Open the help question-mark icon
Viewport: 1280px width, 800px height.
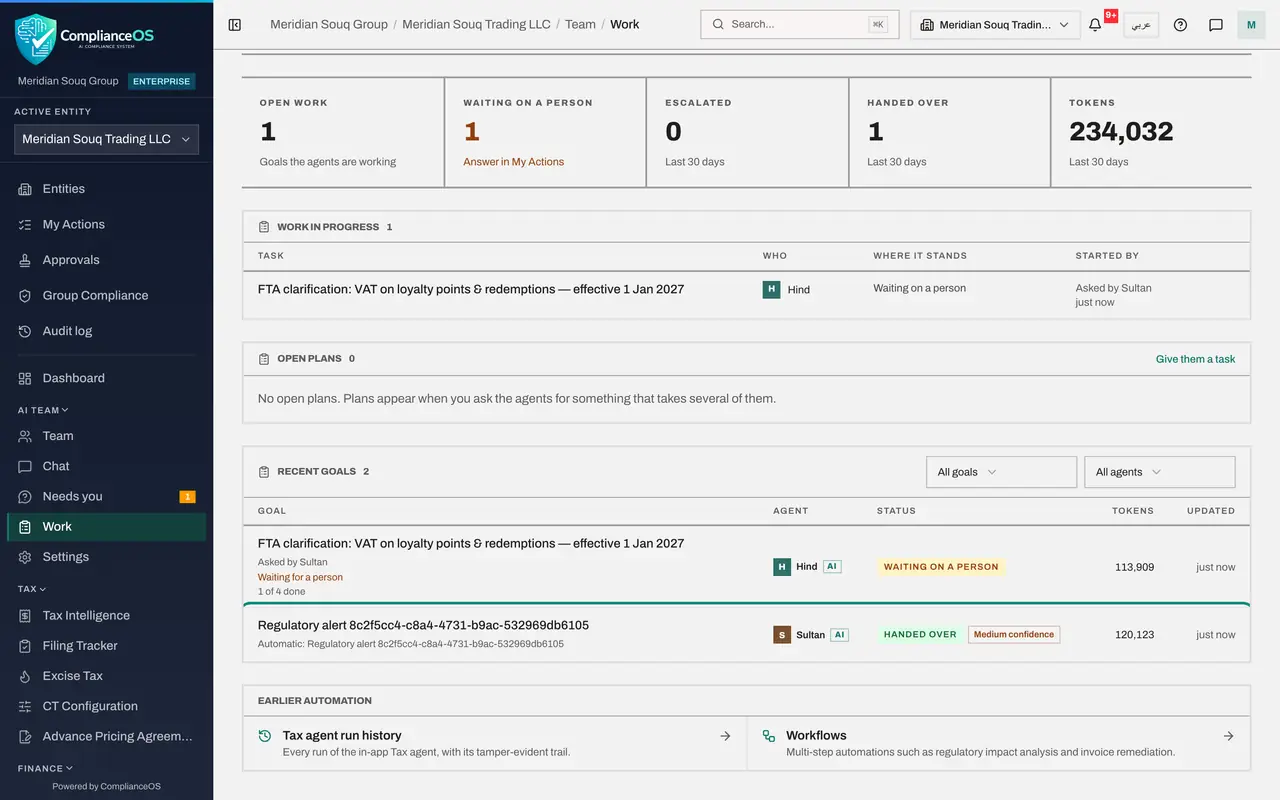[x=1180, y=25]
